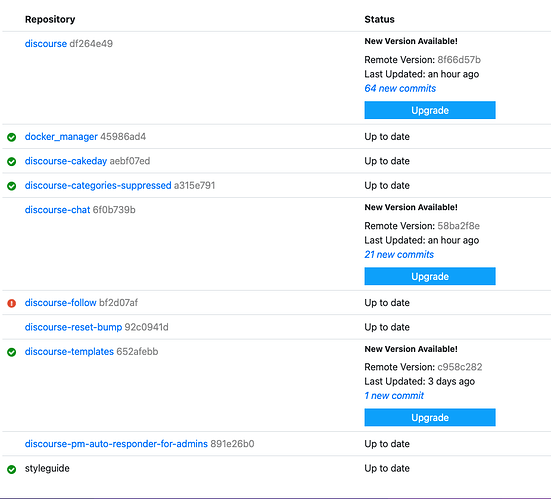Open the discourse-pm-auto-responder-for-admins link
Screen dimensions: 551x499
click(116, 444)
